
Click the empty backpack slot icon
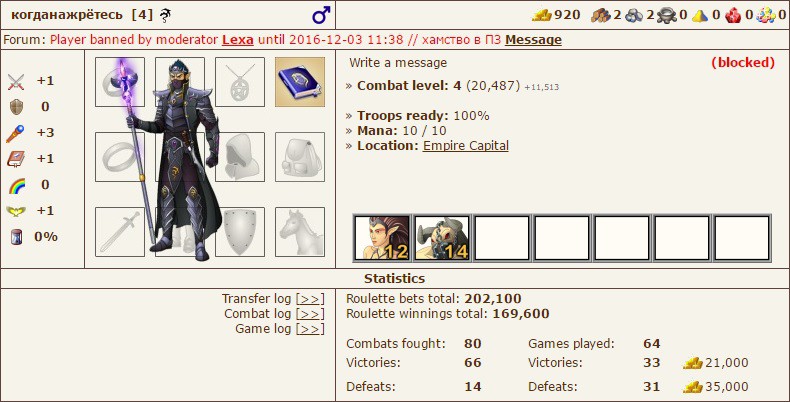[300, 157]
